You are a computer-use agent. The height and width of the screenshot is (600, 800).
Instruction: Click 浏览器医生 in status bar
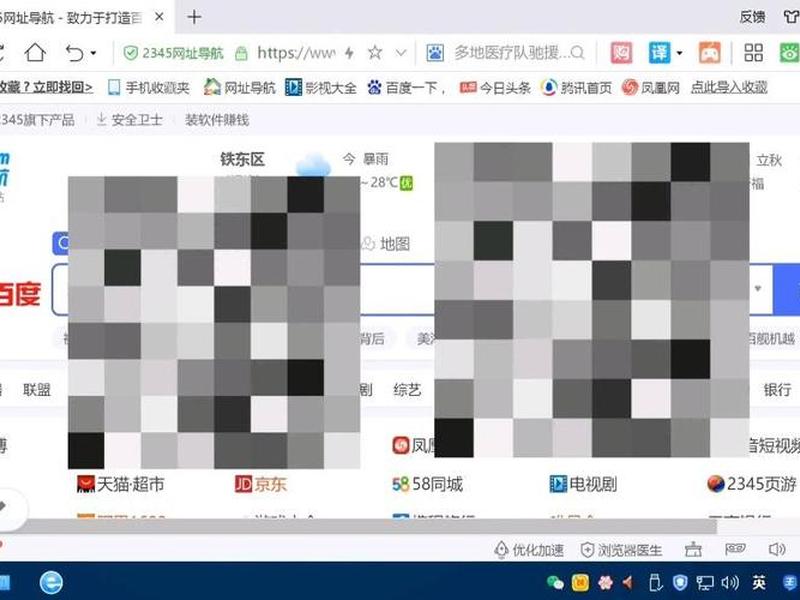coord(621,550)
